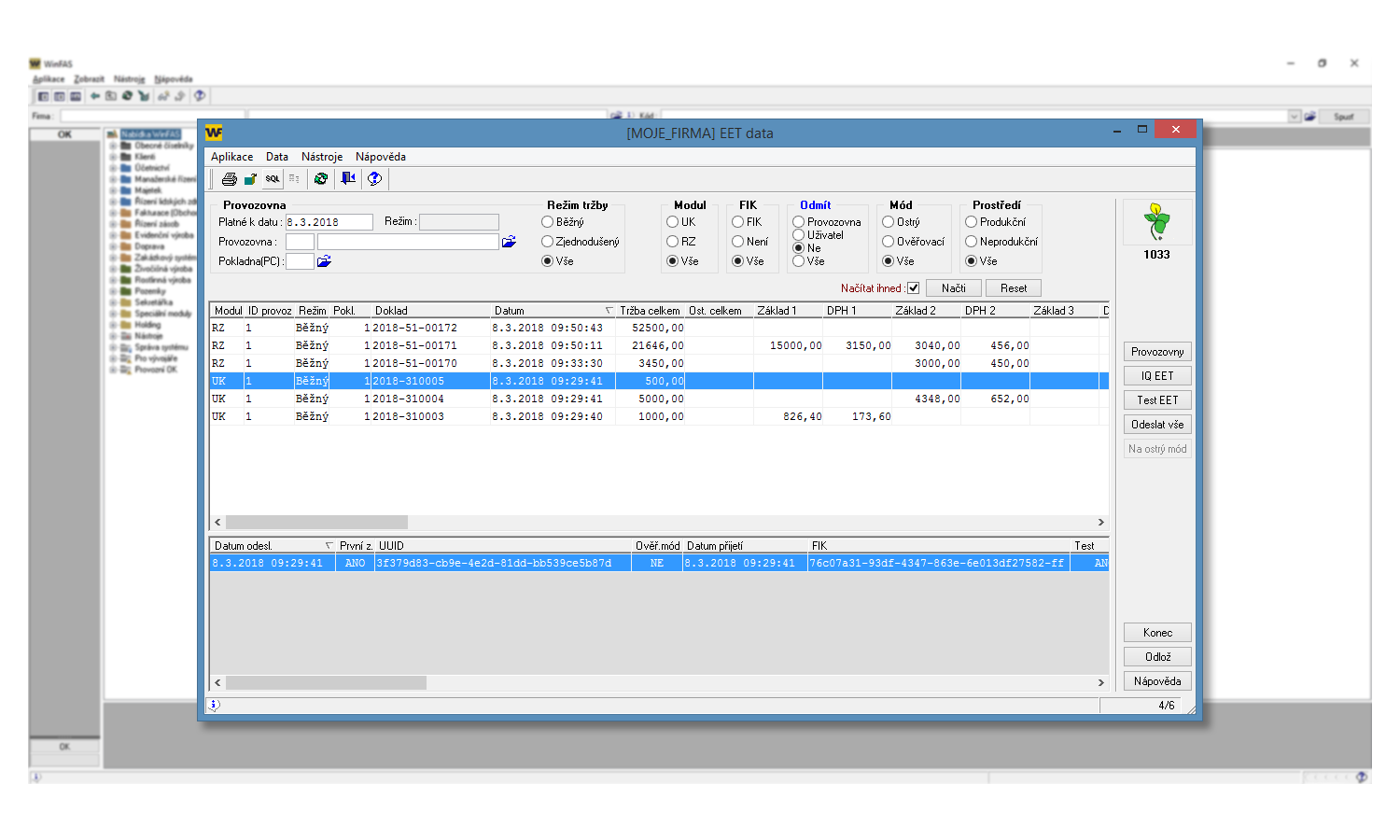Viewport: 1400px width, 840px height.
Task: Expand Majetek node in WinFAS tree
Action: pyautogui.click(x=113, y=190)
